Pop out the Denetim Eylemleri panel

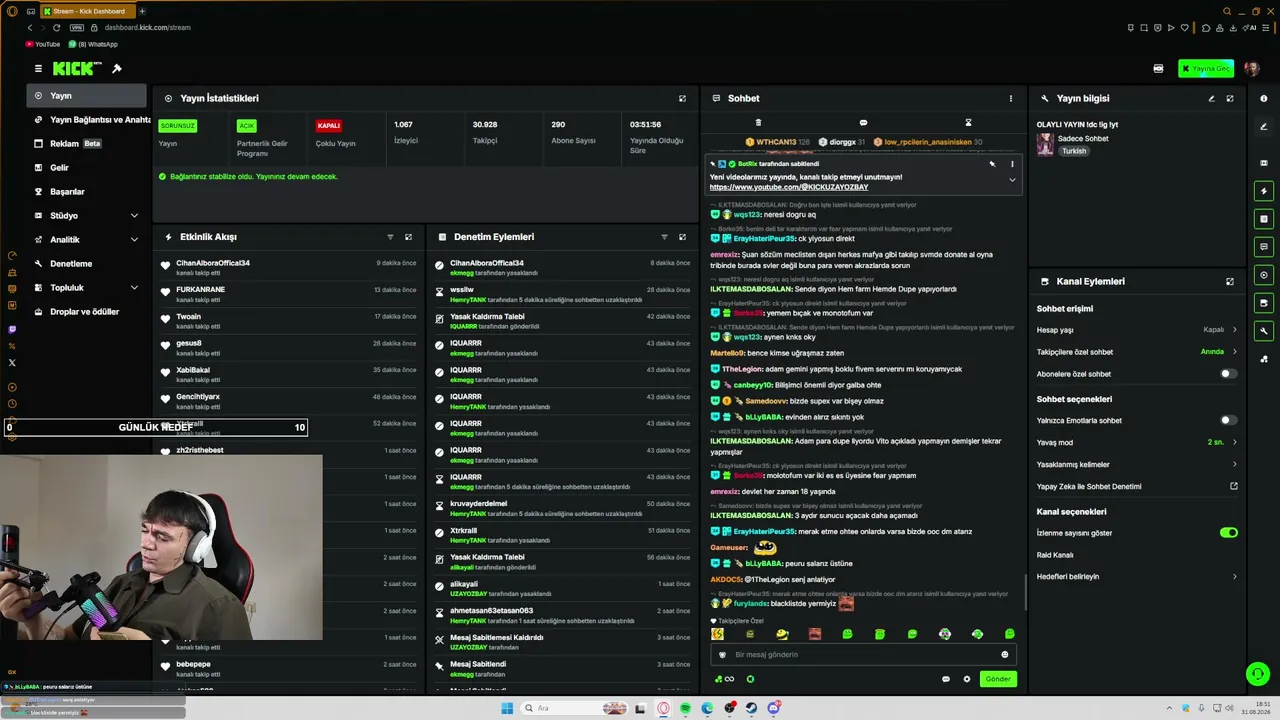pyautogui.click(x=683, y=237)
